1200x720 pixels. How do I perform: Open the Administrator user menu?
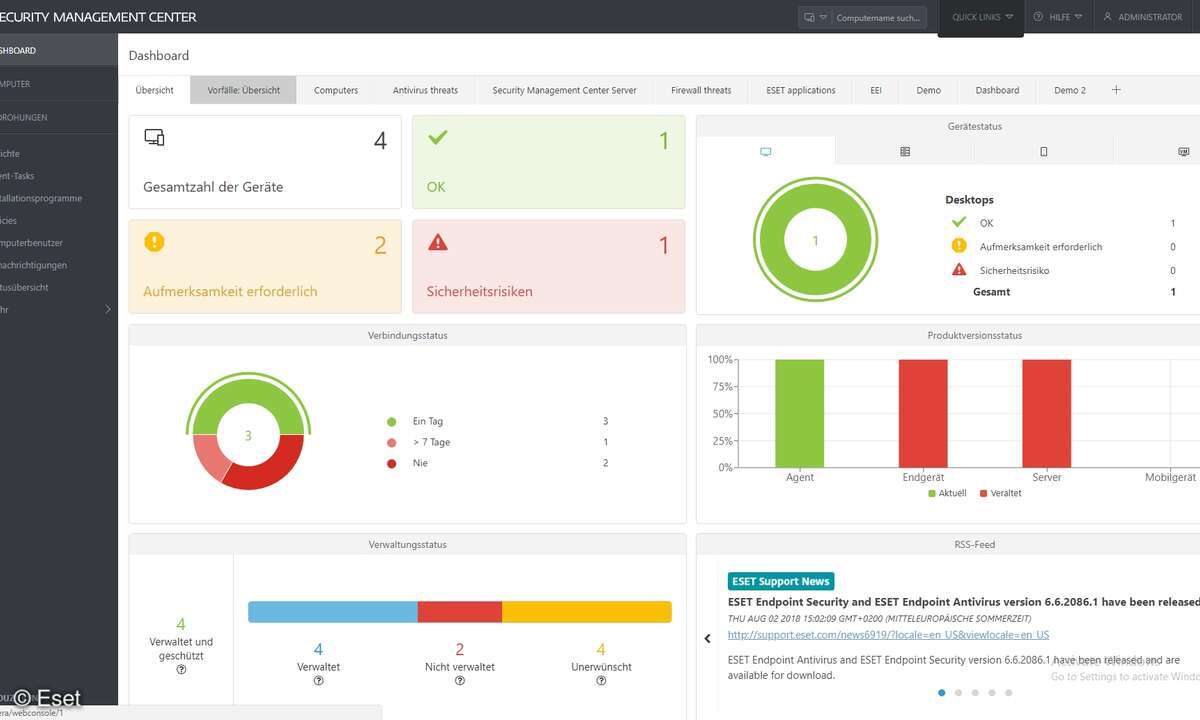(x=1142, y=17)
